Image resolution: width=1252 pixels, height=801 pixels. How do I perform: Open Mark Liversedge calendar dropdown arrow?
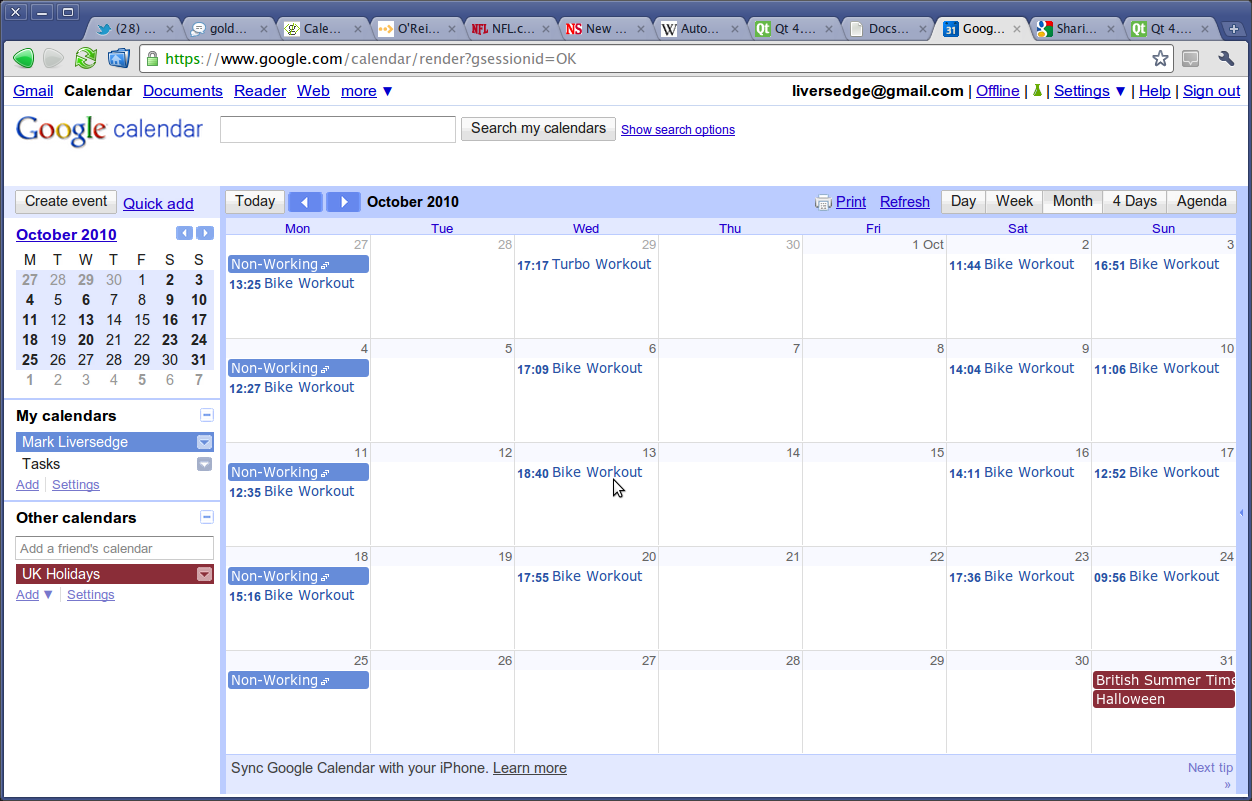point(205,442)
